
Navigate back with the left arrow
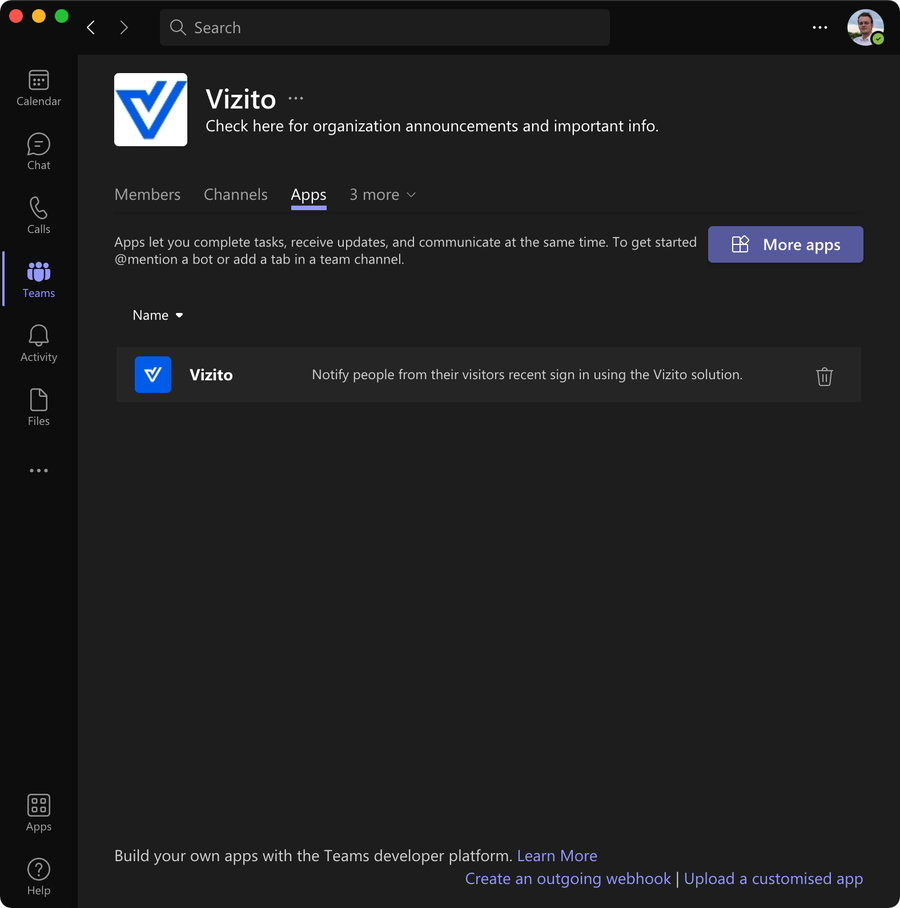coord(91,28)
